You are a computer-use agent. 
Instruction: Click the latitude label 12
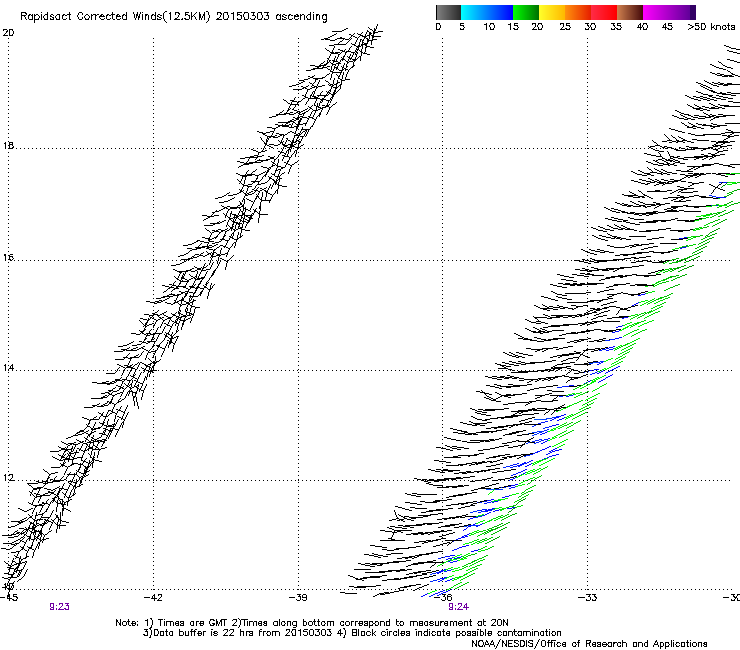pyautogui.click(x=8, y=478)
